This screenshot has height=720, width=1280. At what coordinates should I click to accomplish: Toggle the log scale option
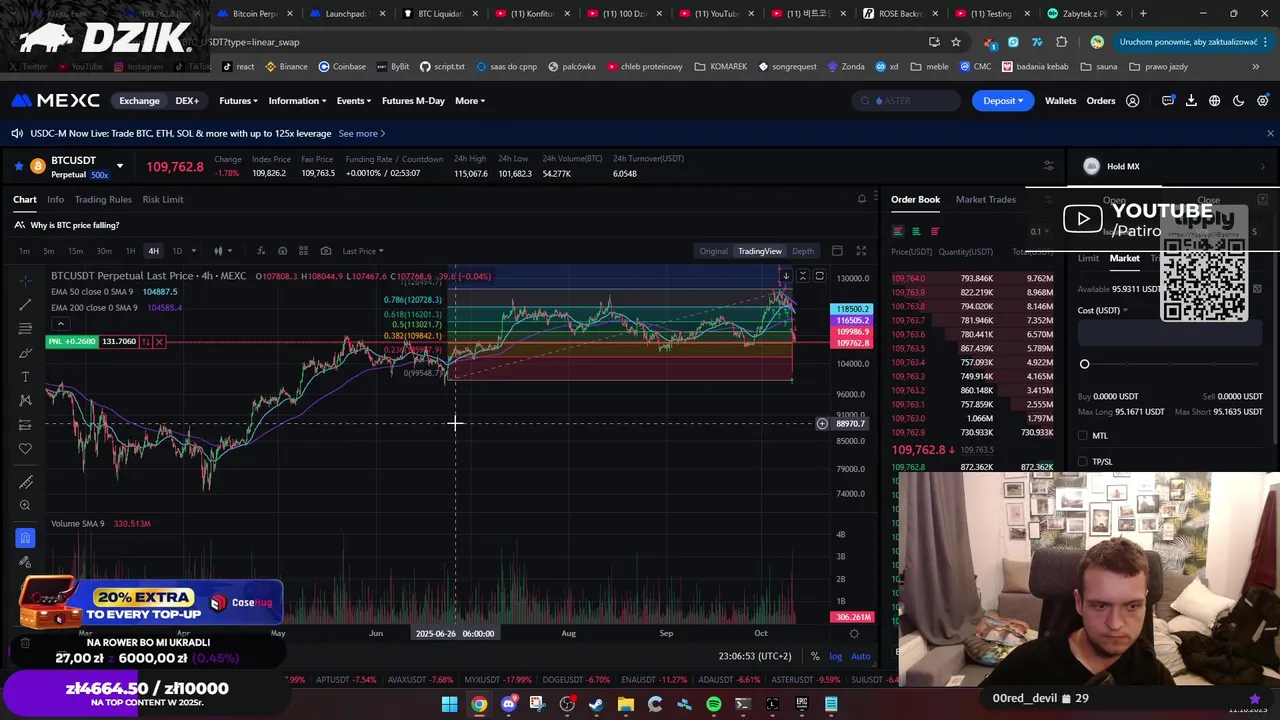pos(836,656)
